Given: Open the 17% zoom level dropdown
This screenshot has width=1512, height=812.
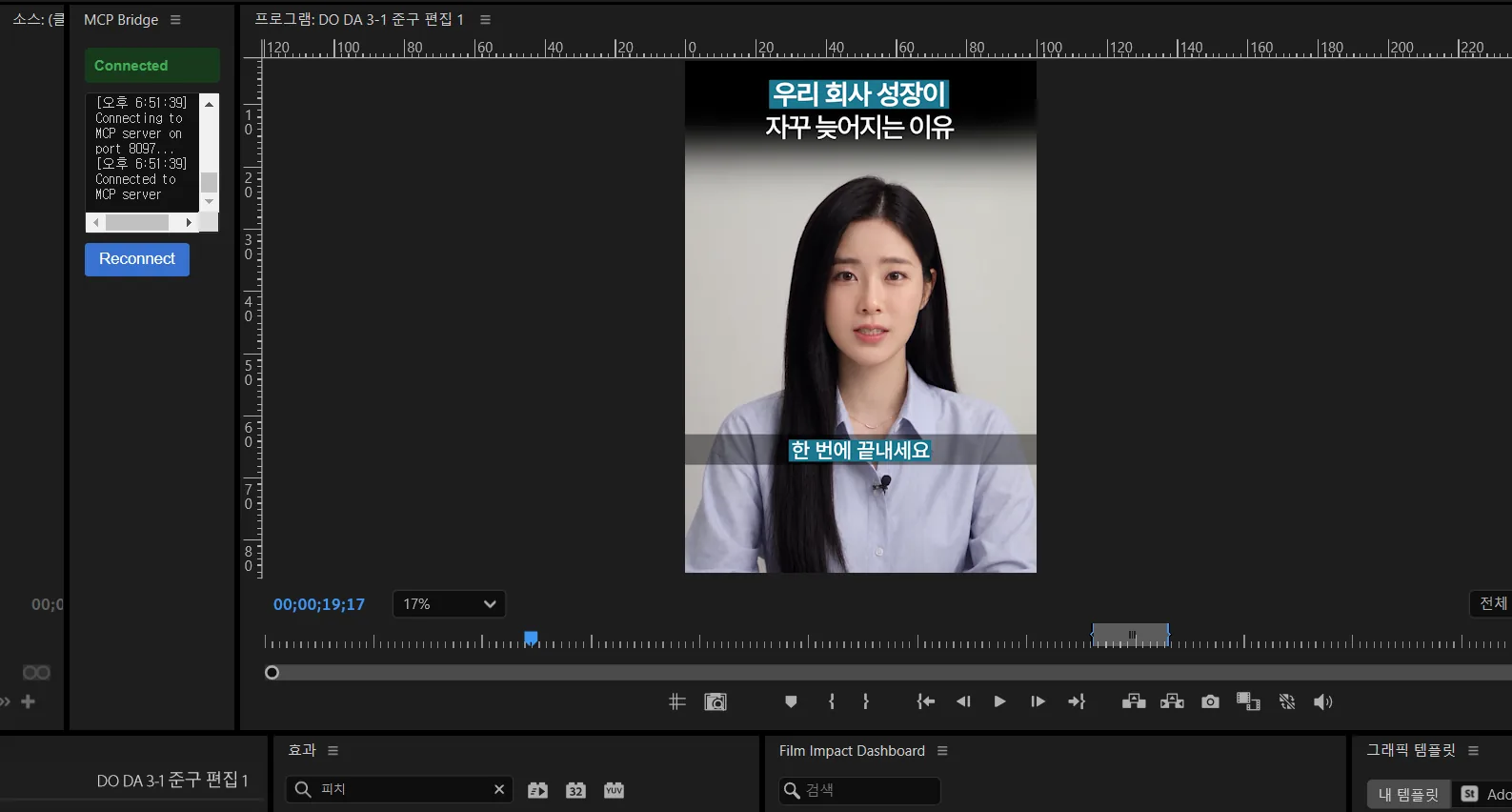Looking at the screenshot, I should pyautogui.click(x=449, y=604).
